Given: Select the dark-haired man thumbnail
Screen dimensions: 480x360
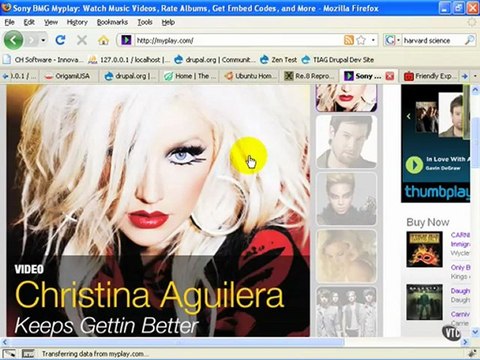Looking at the screenshot, I should (x=346, y=142).
